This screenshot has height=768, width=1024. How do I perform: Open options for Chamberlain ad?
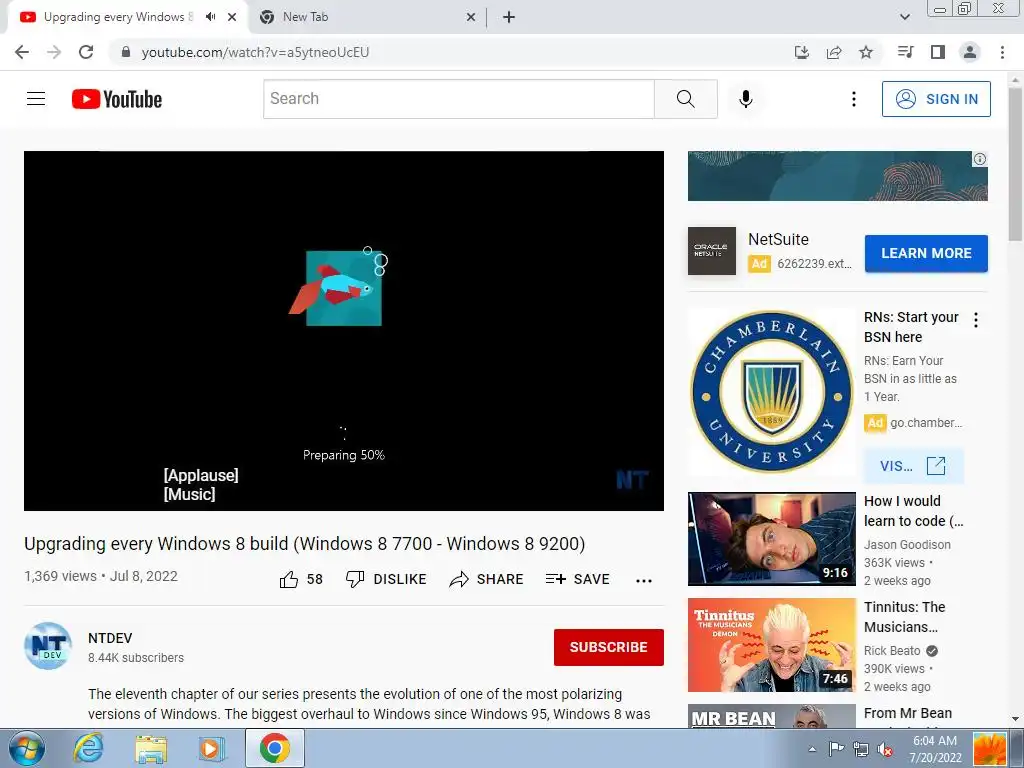(976, 320)
